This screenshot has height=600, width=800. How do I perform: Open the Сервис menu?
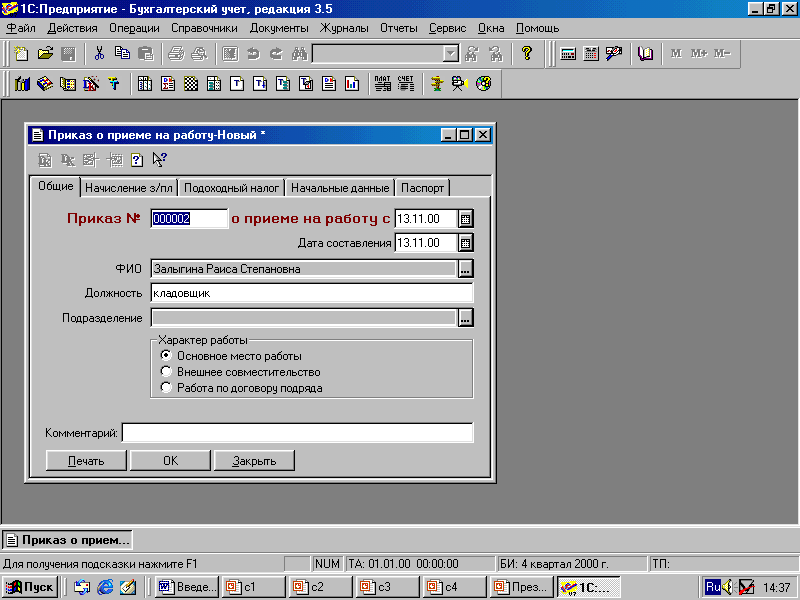(x=447, y=29)
